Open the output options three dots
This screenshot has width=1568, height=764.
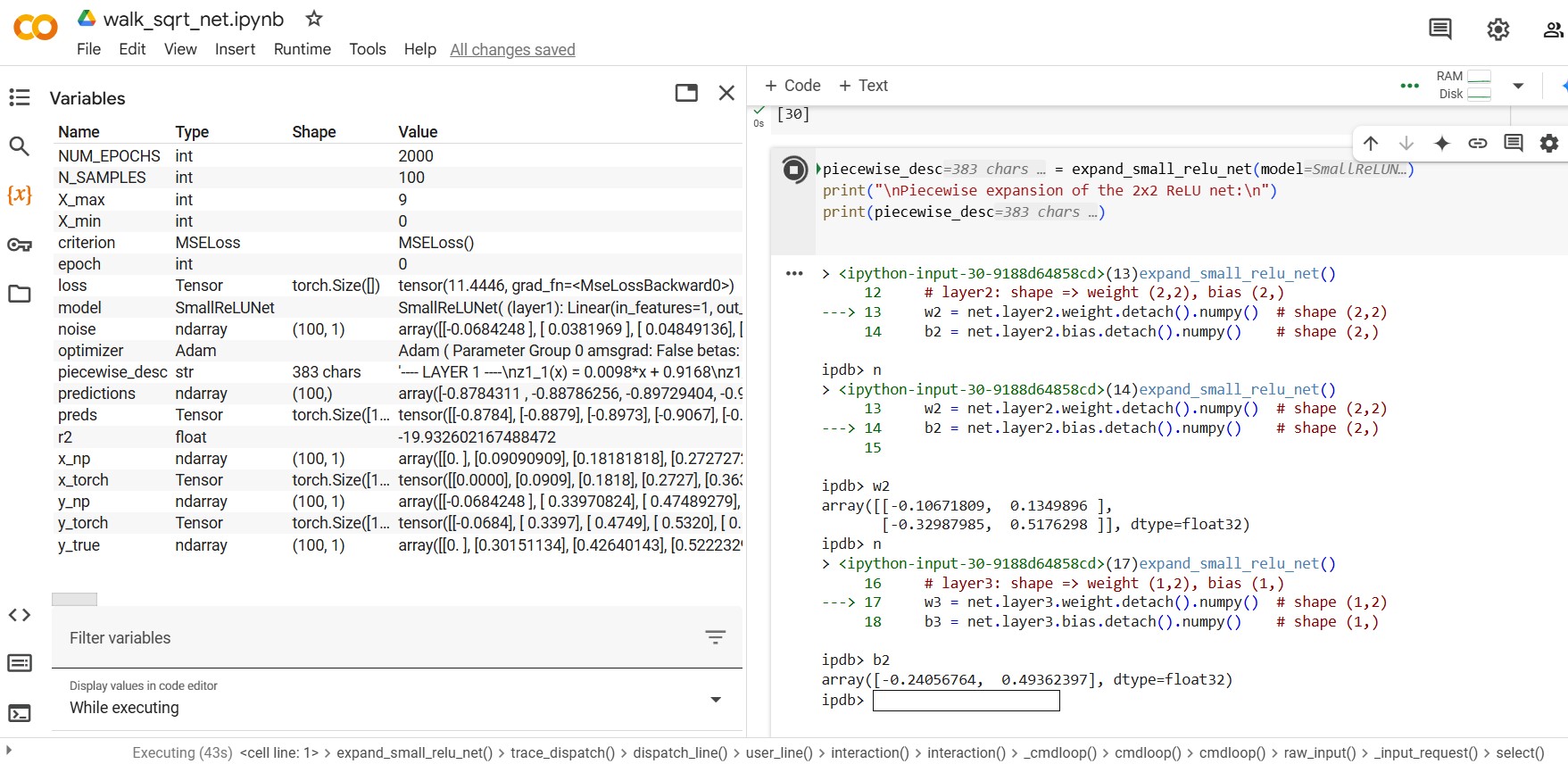point(794,273)
